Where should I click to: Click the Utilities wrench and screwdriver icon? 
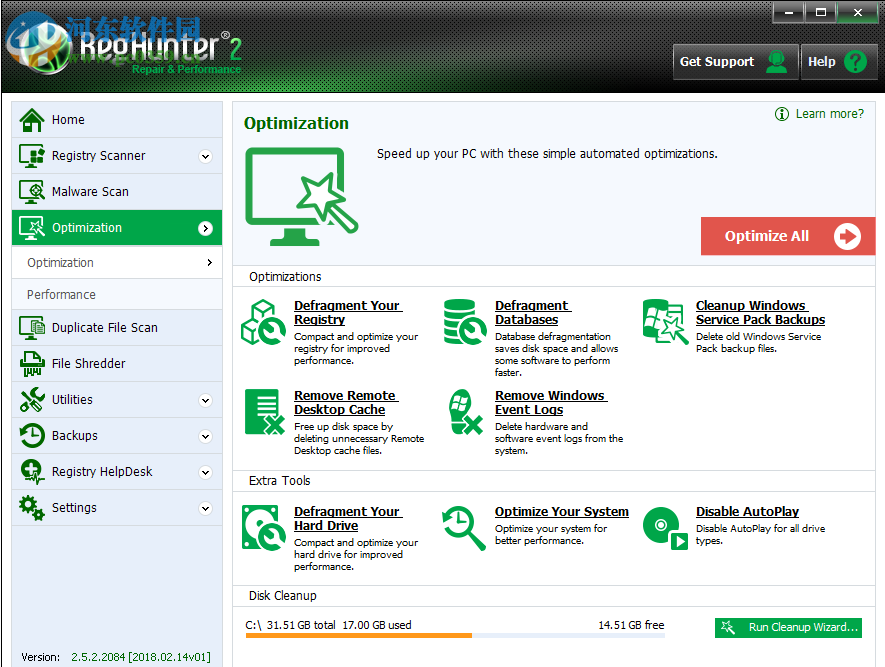(32, 400)
